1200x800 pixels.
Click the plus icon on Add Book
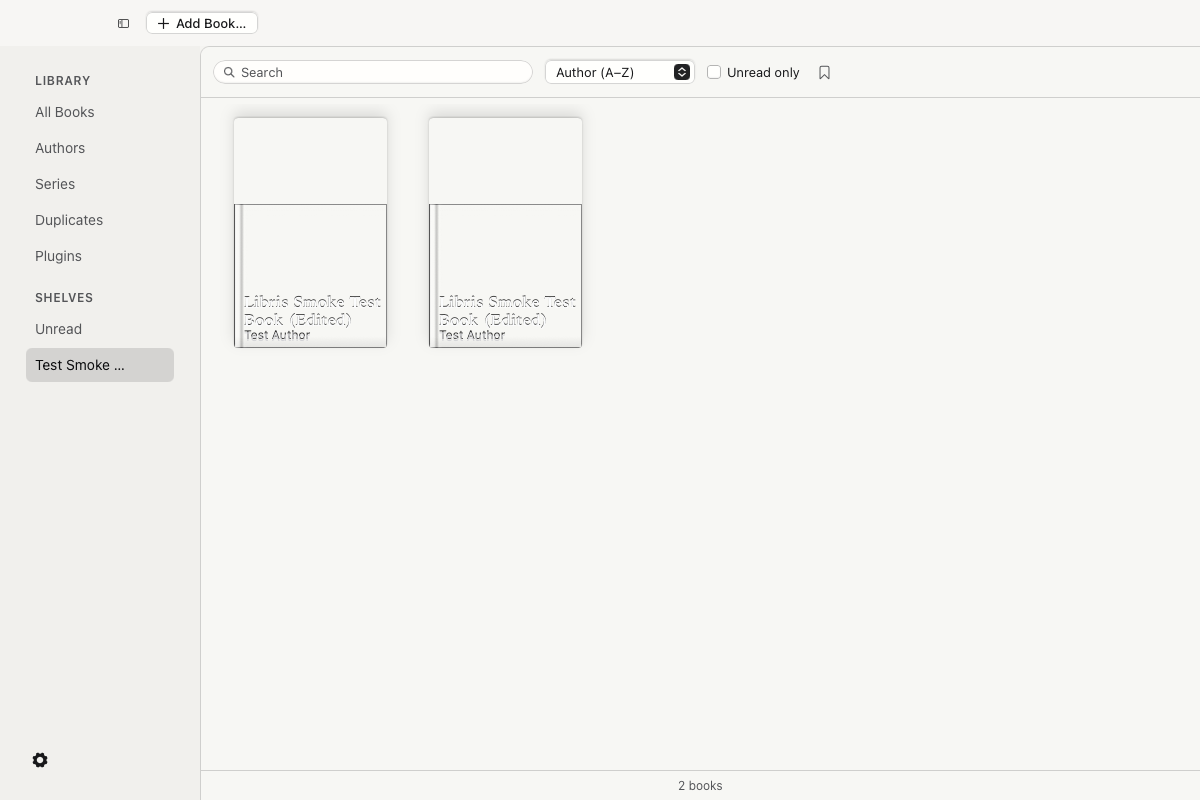coord(163,23)
